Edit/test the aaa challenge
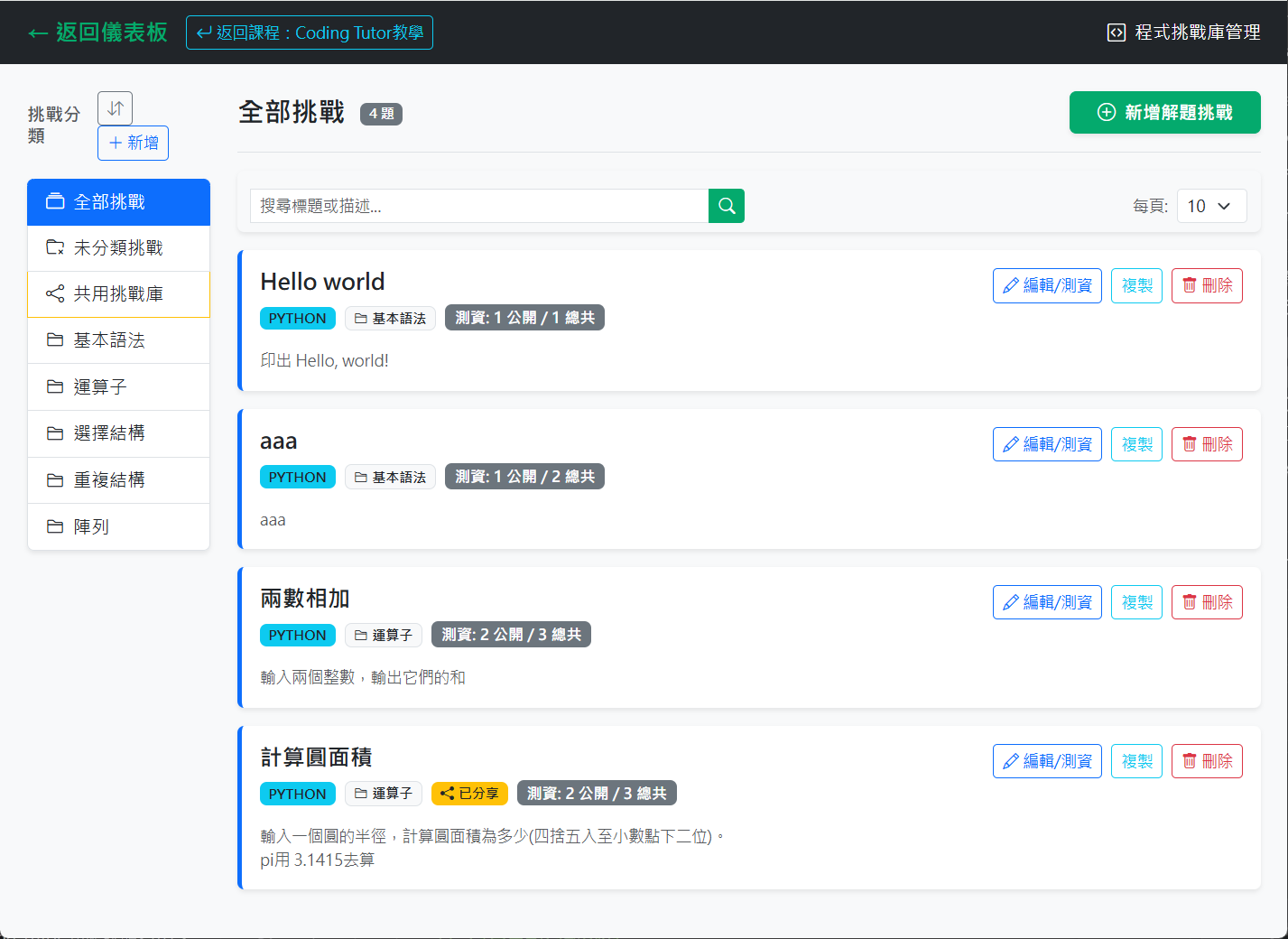 1047,444
